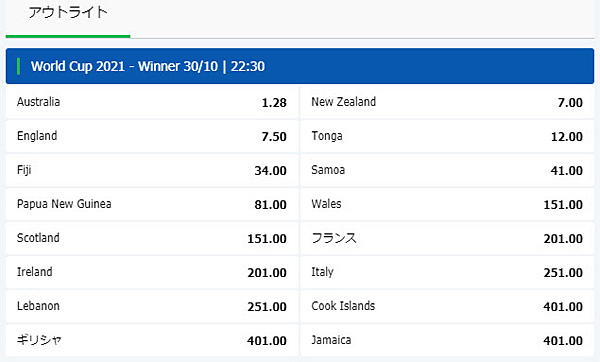Select Jamaica odds 401.00

[447, 341]
